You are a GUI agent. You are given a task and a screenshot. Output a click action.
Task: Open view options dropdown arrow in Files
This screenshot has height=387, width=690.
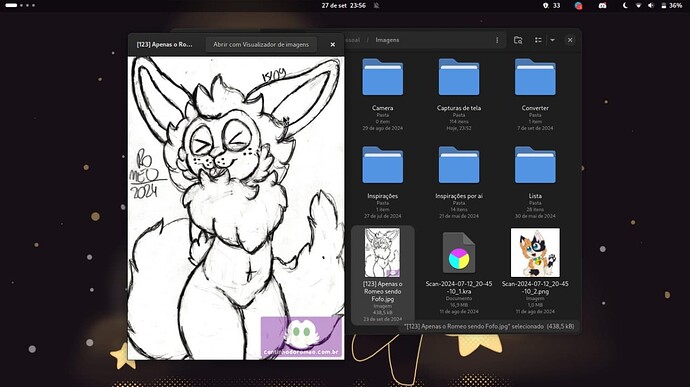(x=552, y=40)
